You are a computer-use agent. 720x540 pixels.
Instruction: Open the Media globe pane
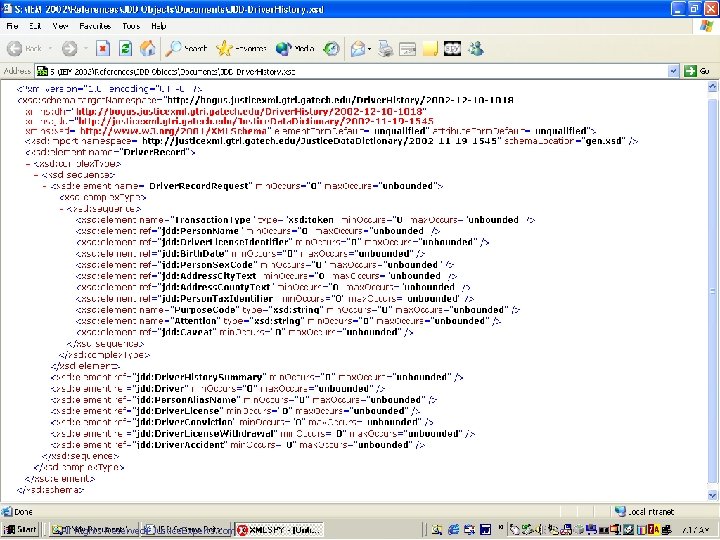coord(295,48)
